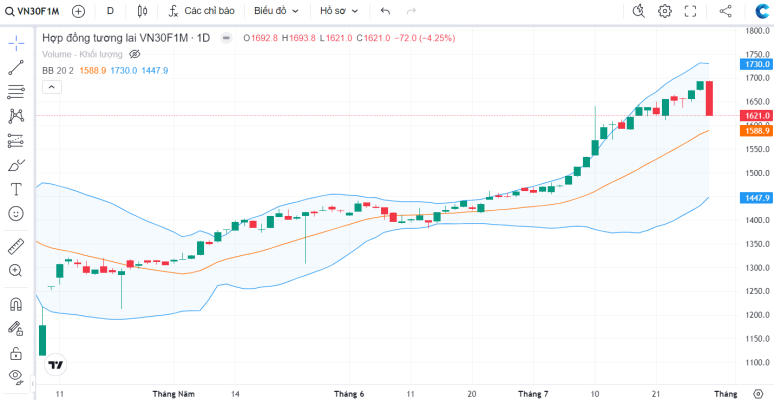Toggle hide all drawings eye
The image size is (774, 400).
pyautogui.click(x=16, y=377)
